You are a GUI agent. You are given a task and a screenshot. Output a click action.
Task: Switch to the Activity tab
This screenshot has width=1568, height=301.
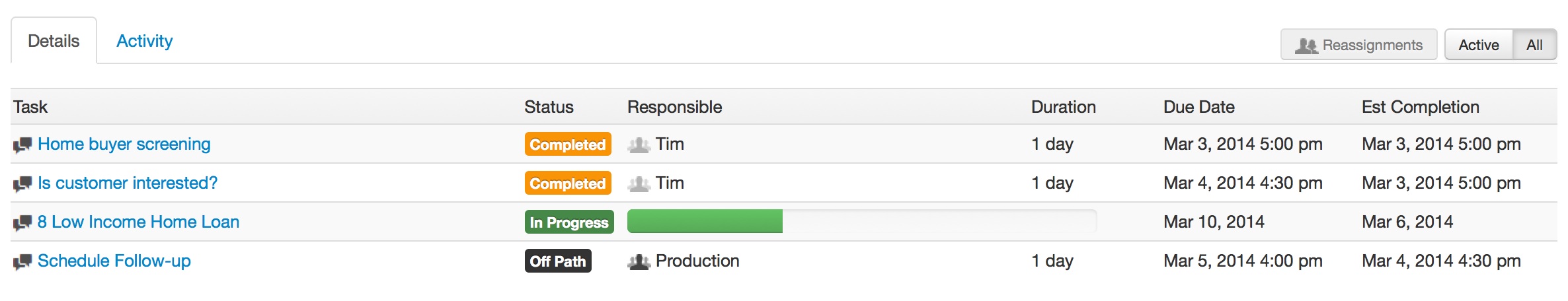(144, 41)
